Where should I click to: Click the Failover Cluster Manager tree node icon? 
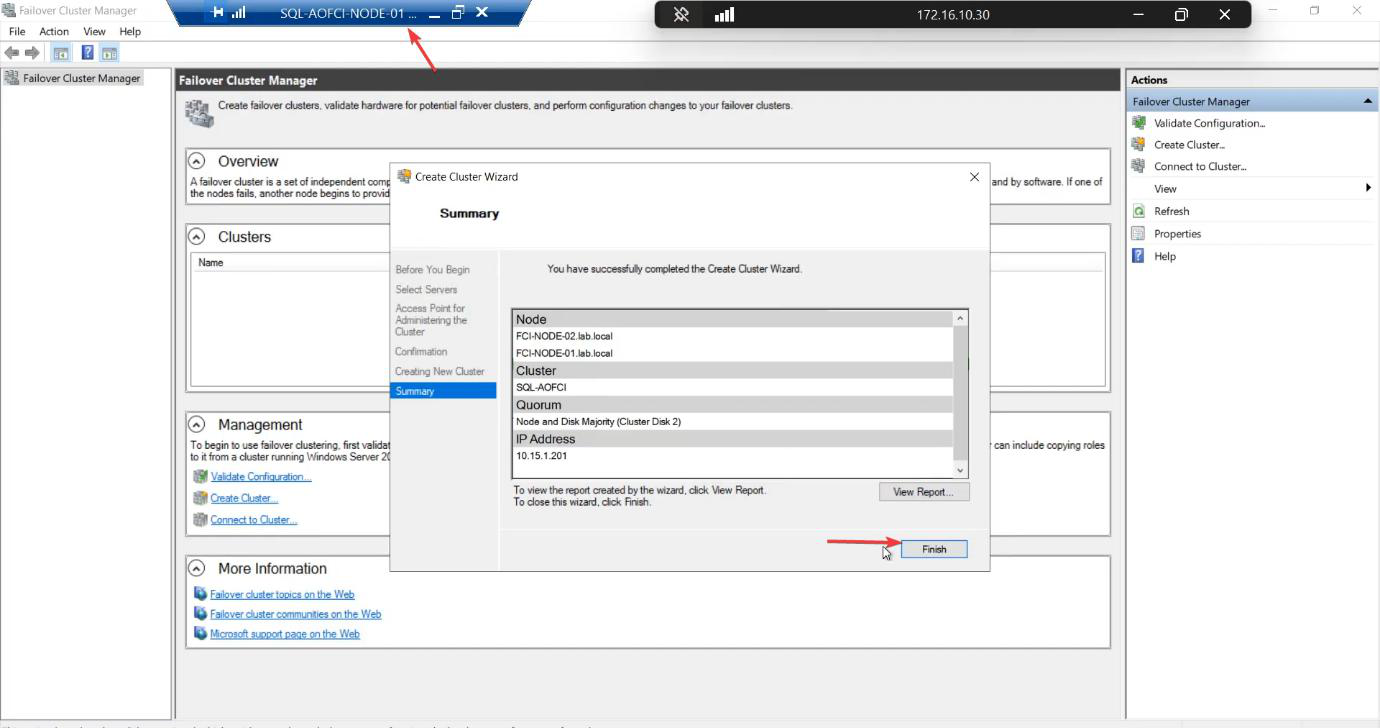tap(12, 78)
